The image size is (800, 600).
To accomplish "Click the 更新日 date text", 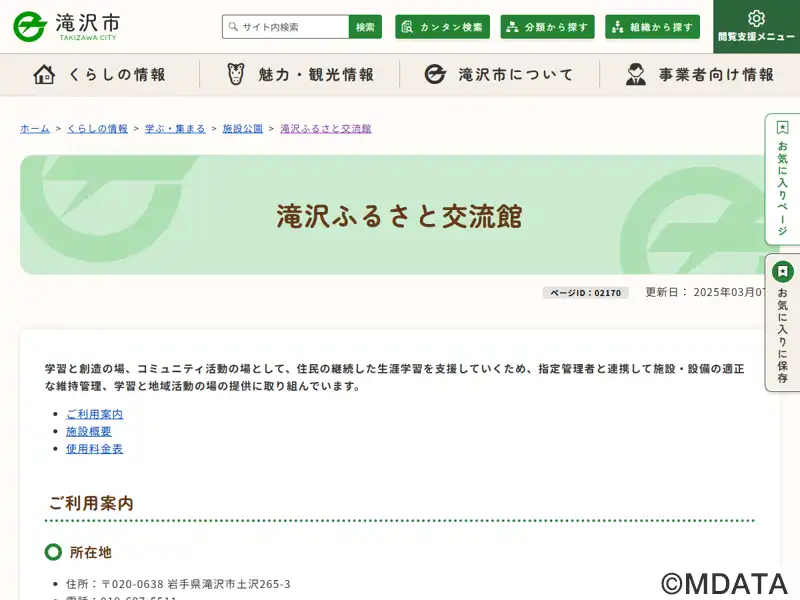I will click(706, 292).
